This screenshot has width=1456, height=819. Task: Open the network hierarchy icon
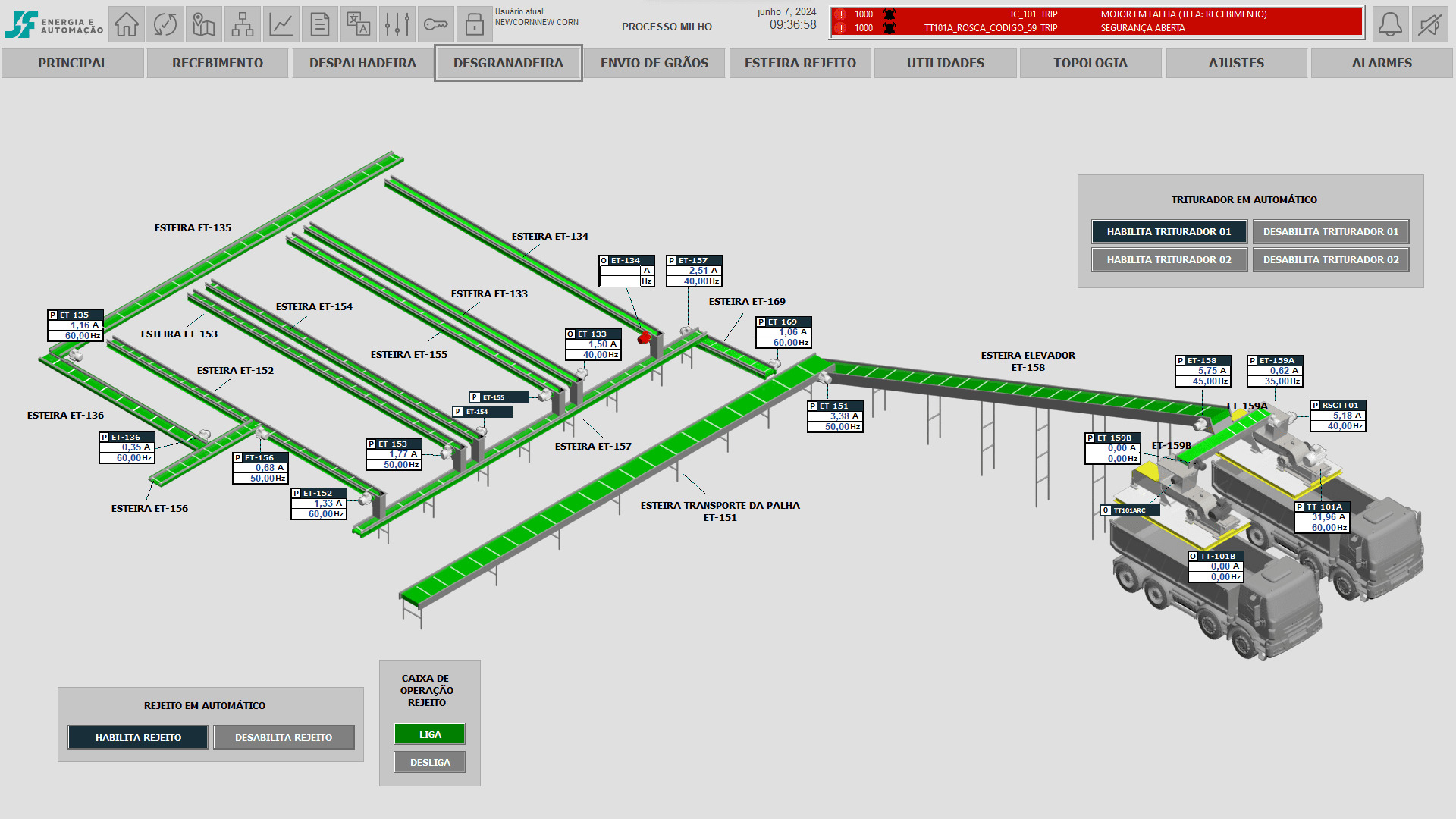click(243, 24)
